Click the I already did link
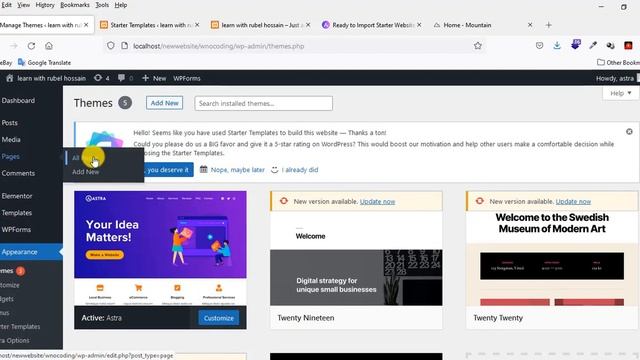This screenshot has width=640, height=360. click(x=300, y=170)
